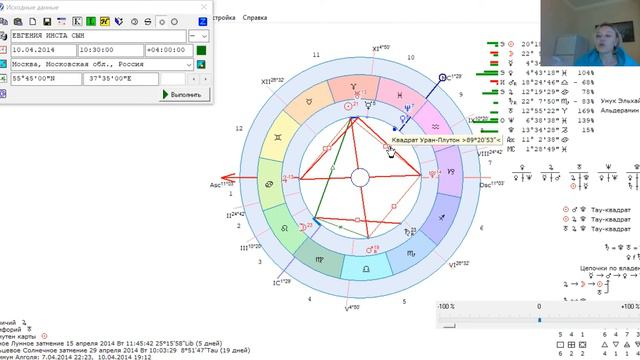Click the globe icon left of Москва field
Viewport: 640px width, 360px height.
(x=3, y=64)
